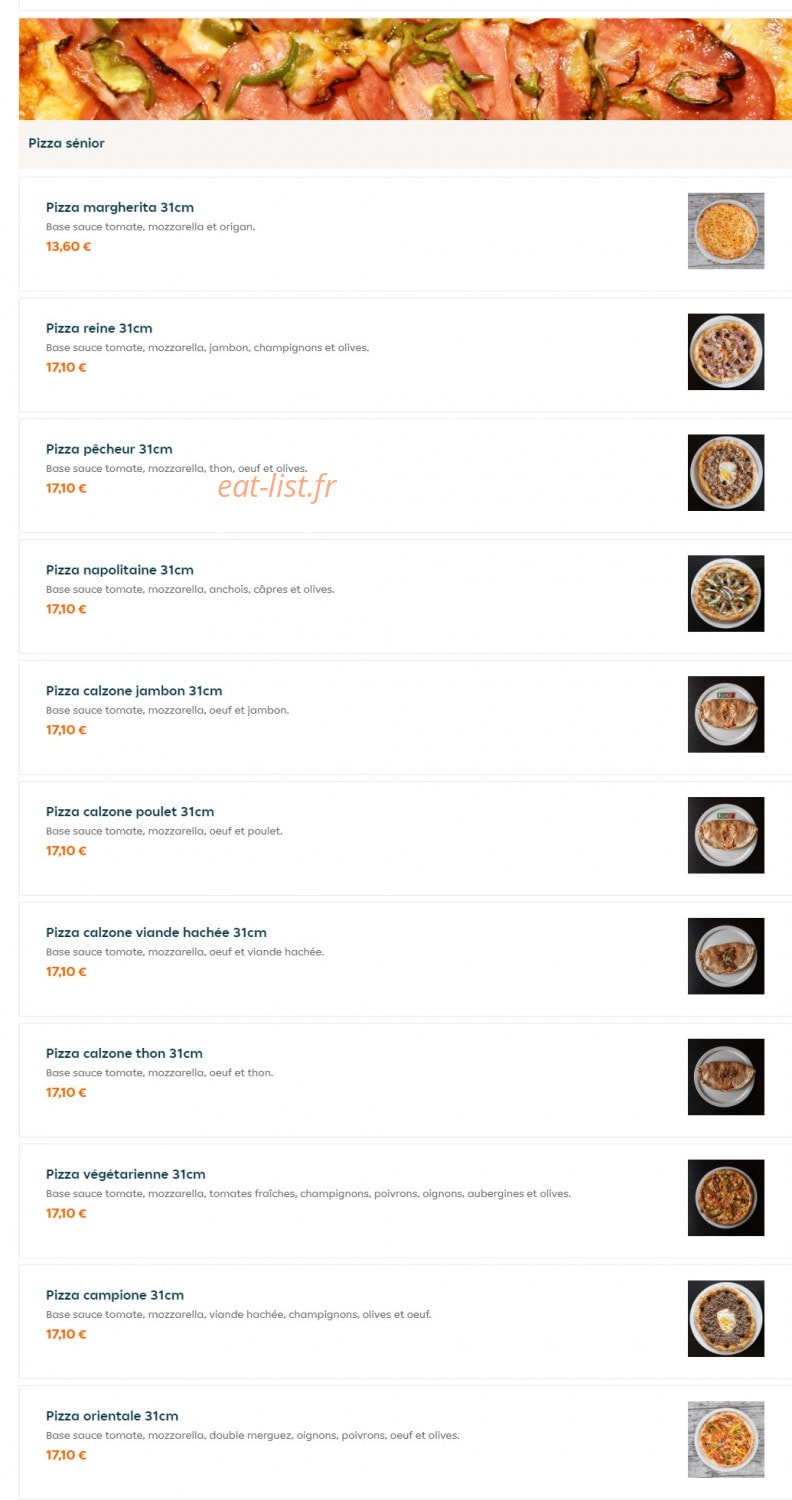Click the Pizza reine 31cm photo
The width and height of the screenshot is (792, 1500).
(x=725, y=352)
